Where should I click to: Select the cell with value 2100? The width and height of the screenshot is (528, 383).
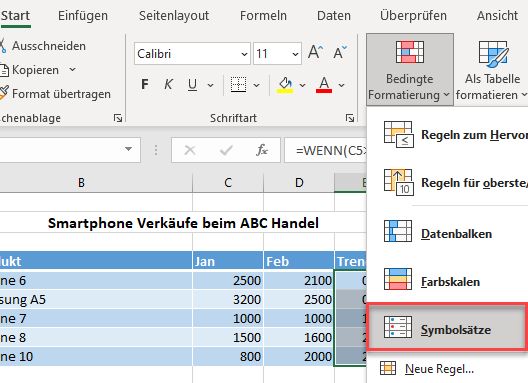pos(299,281)
